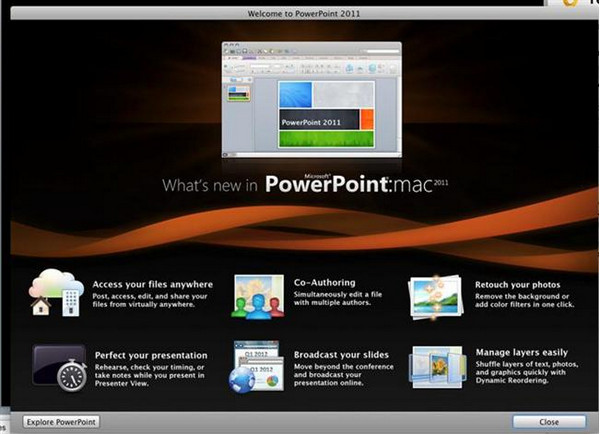Click the Retouch your photos icon
Viewport: 600px width, 434px height.
tap(436, 298)
